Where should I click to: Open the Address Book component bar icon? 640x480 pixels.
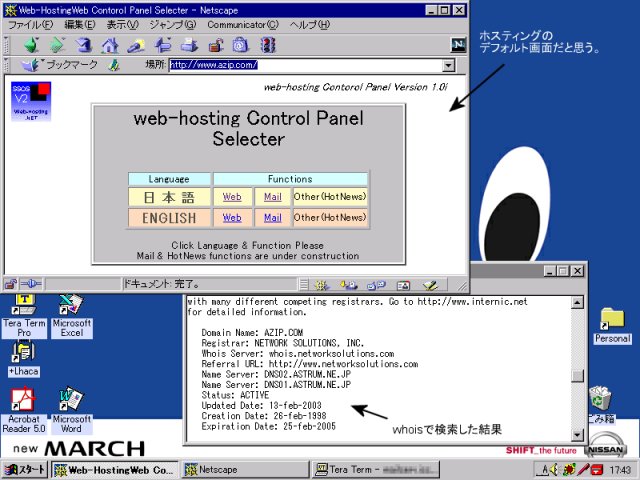[x=403, y=285]
